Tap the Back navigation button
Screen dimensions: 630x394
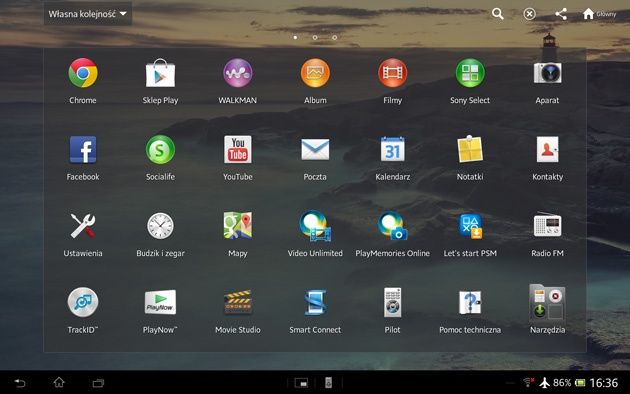click(20, 383)
